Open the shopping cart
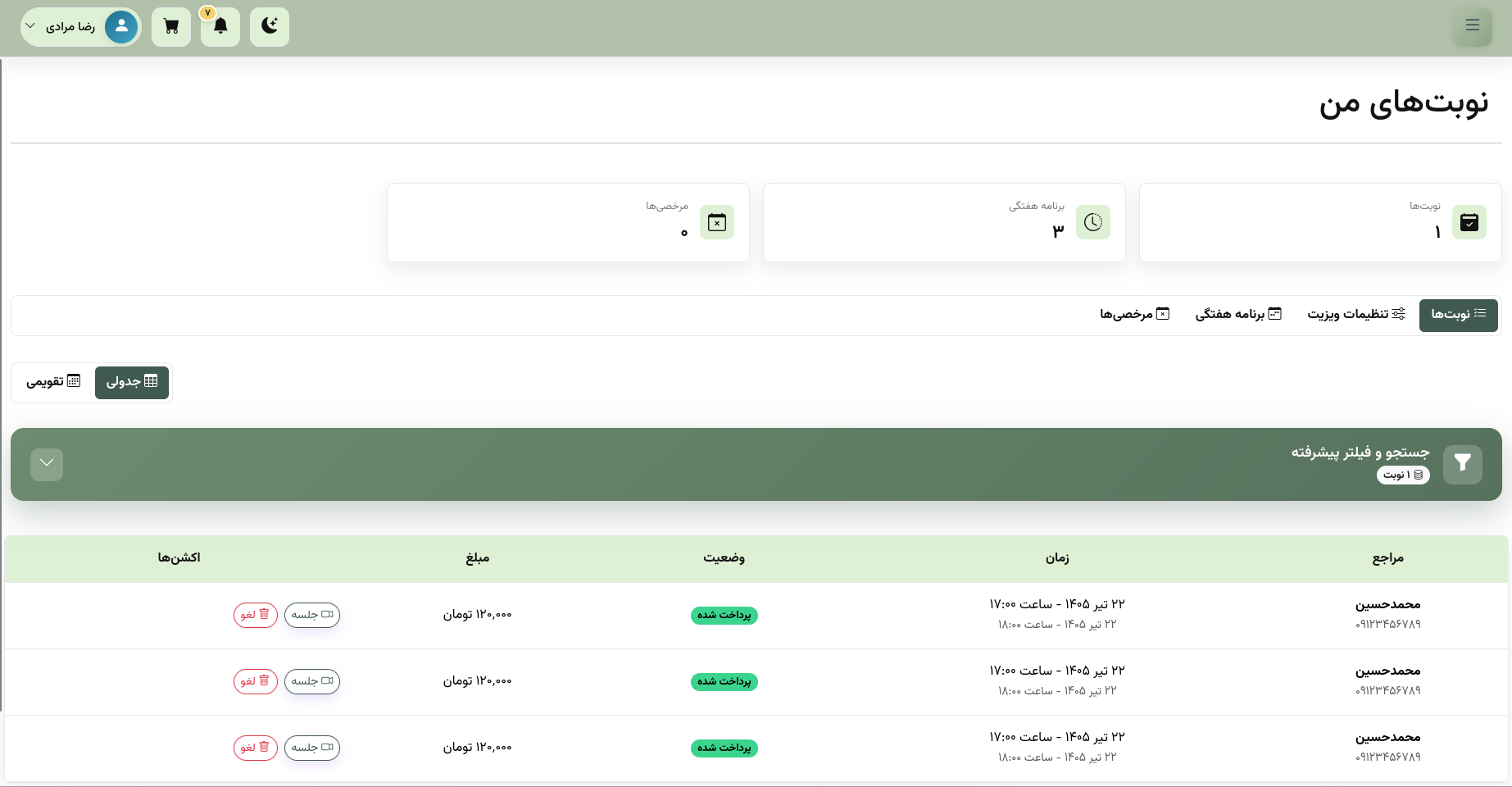Image resolution: width=1512 pixels, height=787 pixels. point(171,26)
